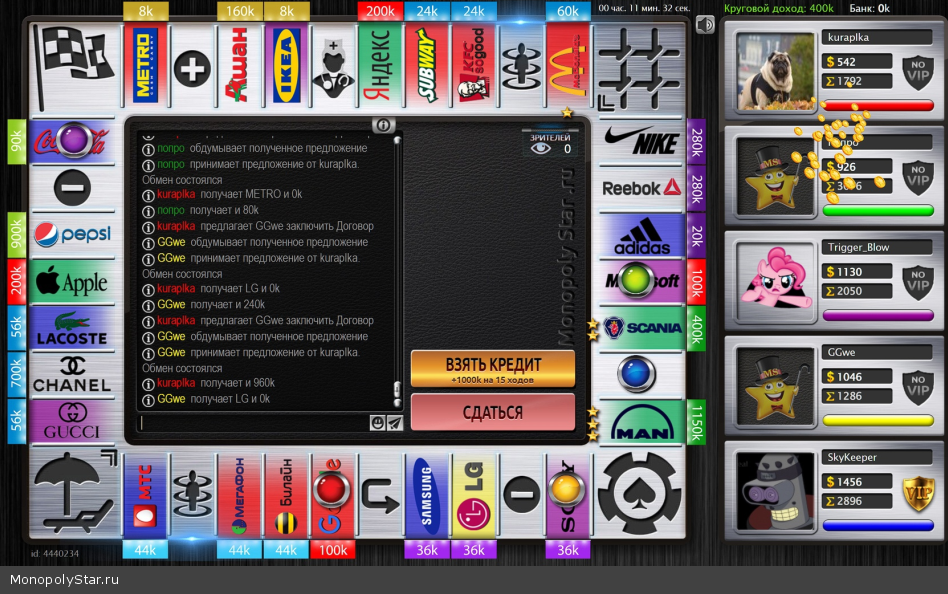Click the zрителей eye viewer counter

pos(550,145)
